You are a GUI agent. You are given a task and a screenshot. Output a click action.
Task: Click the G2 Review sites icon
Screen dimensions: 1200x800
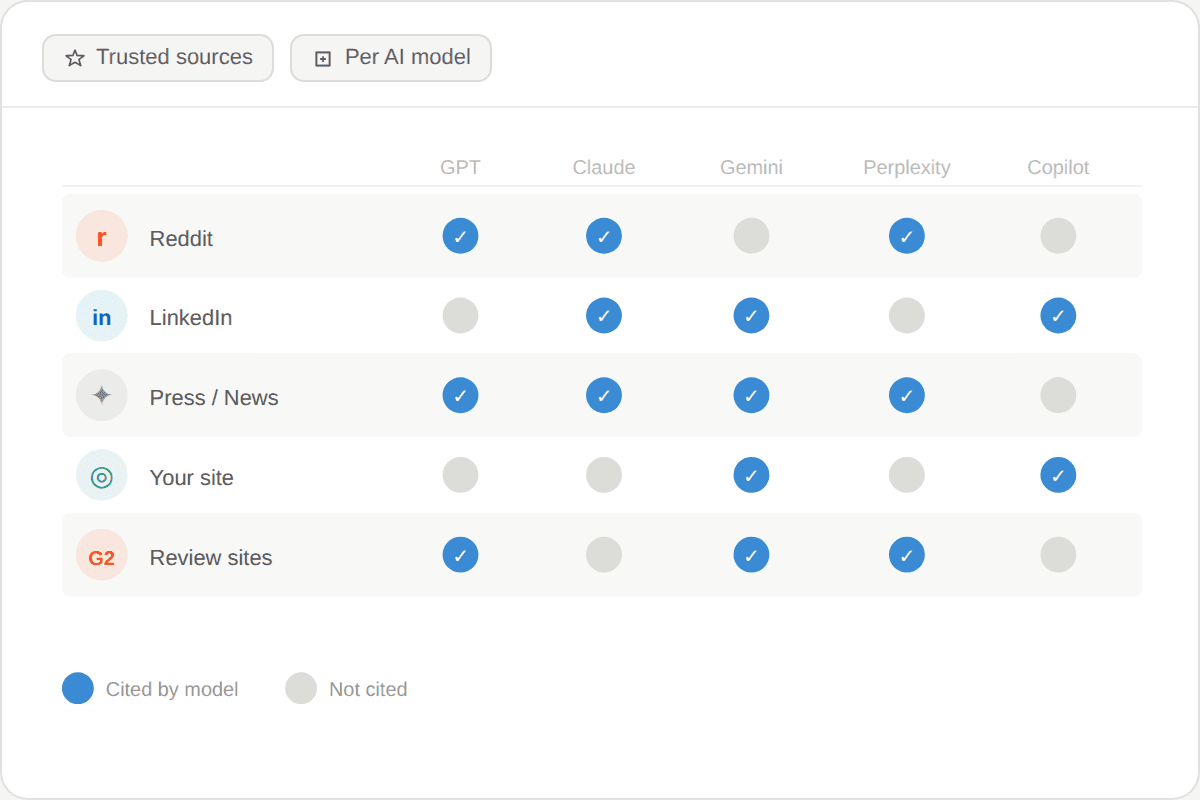[x=102, y=556]
